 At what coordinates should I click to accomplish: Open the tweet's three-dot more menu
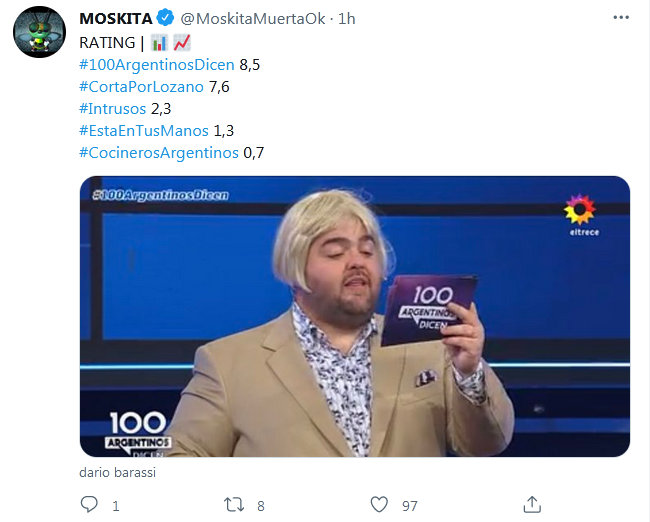(621, 17)
